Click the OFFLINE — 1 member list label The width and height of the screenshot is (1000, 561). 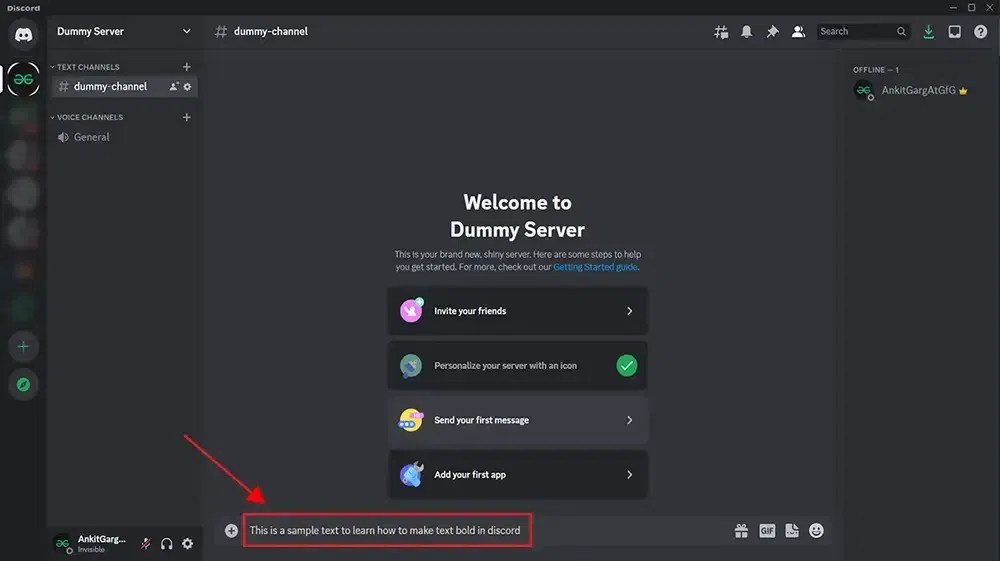(x=876, y=69)
